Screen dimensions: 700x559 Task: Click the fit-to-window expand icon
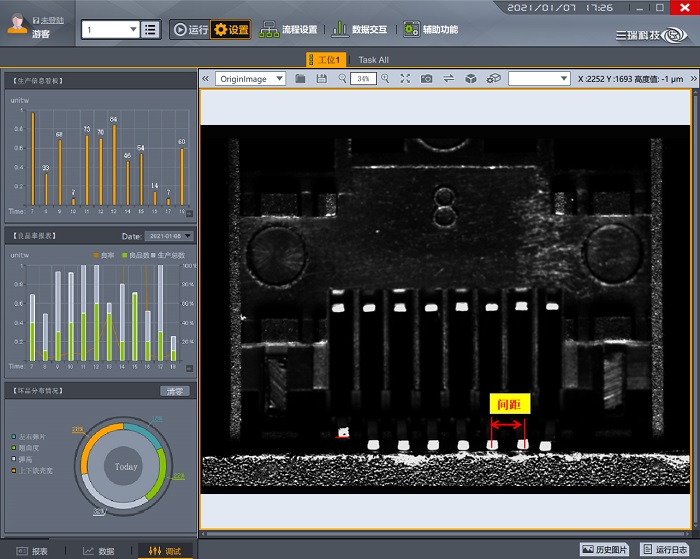click(405, 78)
